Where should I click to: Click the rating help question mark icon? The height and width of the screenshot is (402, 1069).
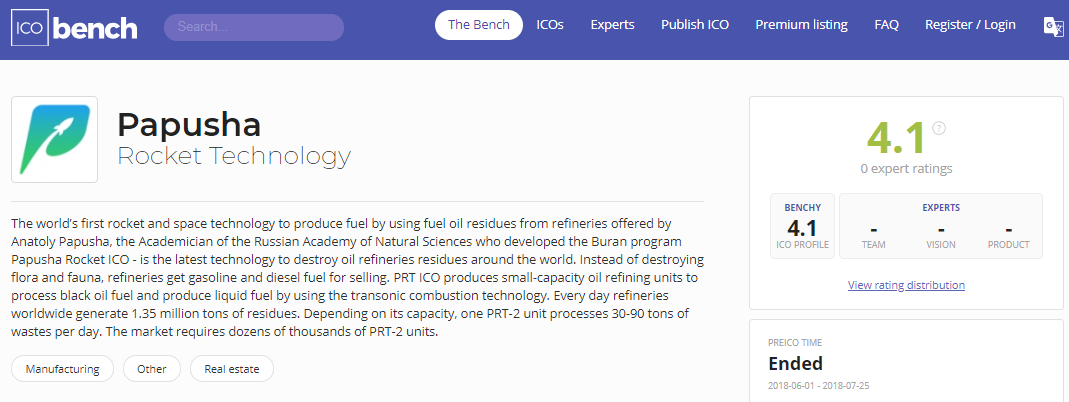939,128
